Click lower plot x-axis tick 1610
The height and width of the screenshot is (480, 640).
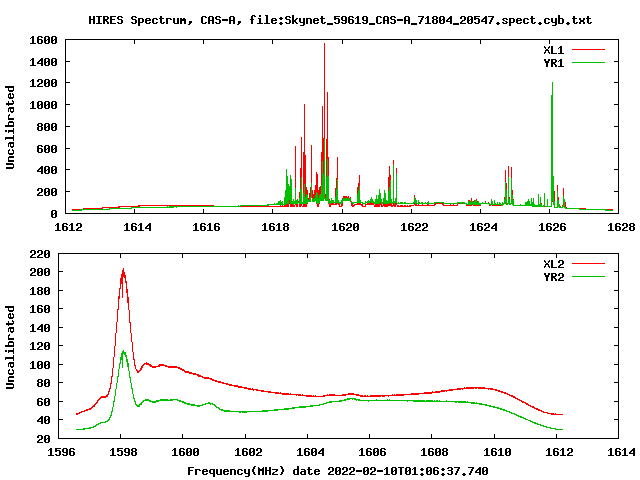[497, 452]
